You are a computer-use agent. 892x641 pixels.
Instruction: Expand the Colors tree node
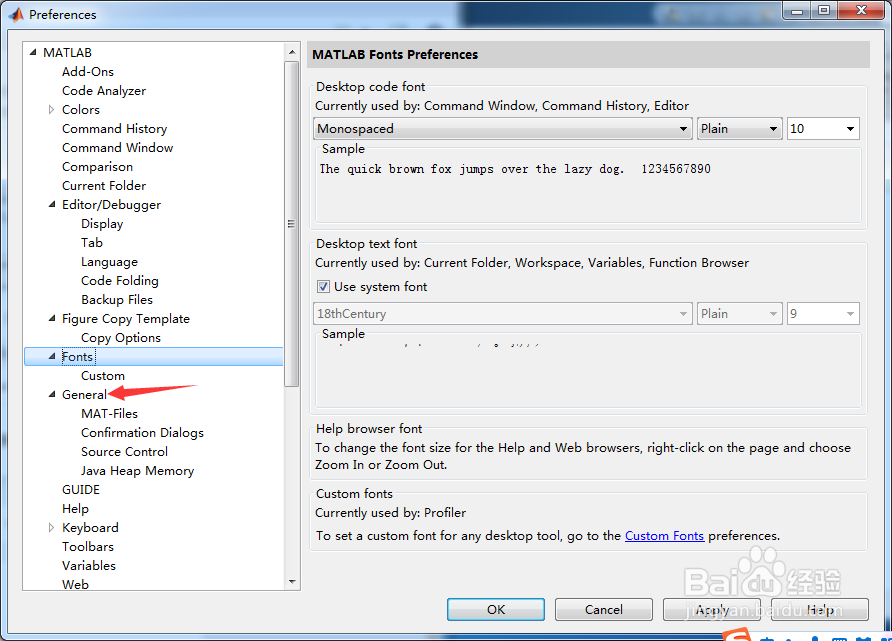tap(51, 109)
